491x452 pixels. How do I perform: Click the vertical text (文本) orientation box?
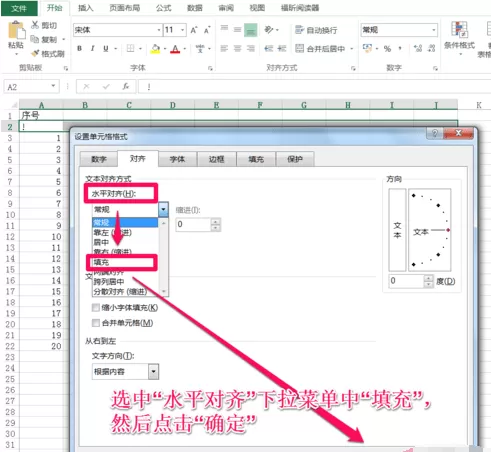click(x=397, y=230)
